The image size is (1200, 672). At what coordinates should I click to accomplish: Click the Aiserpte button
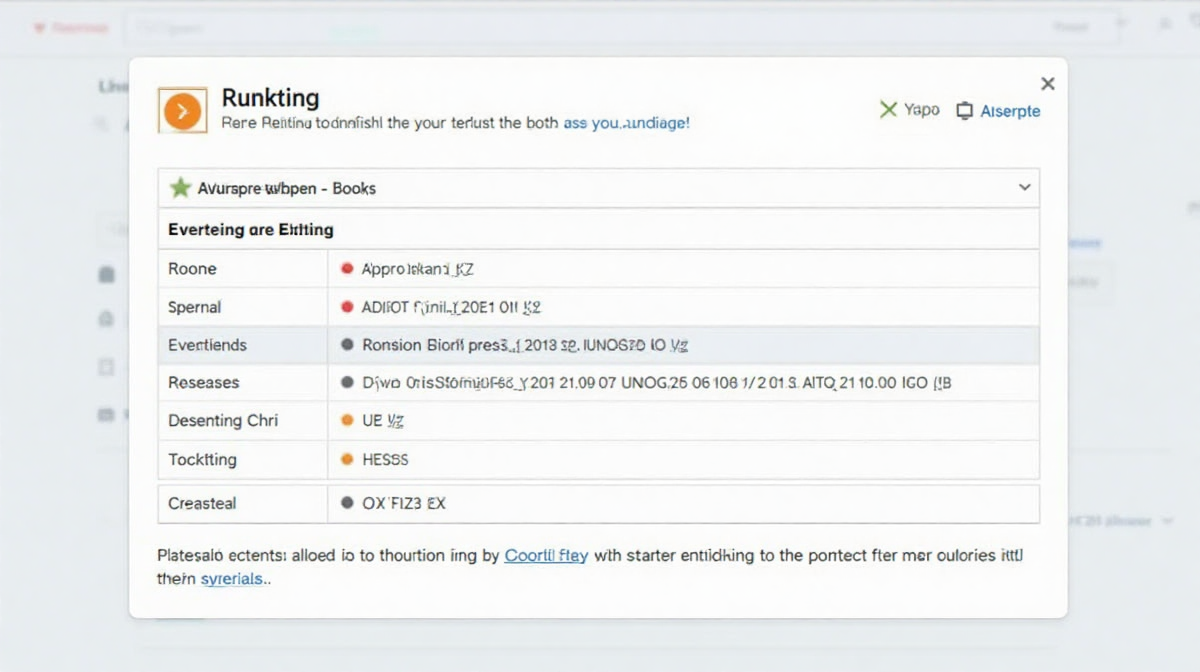click(998, 111)
